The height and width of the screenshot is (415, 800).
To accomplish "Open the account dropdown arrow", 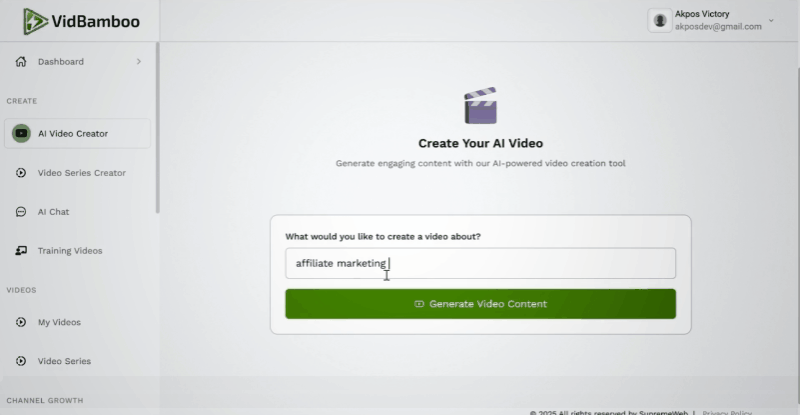I will click(x=771, y=20).
